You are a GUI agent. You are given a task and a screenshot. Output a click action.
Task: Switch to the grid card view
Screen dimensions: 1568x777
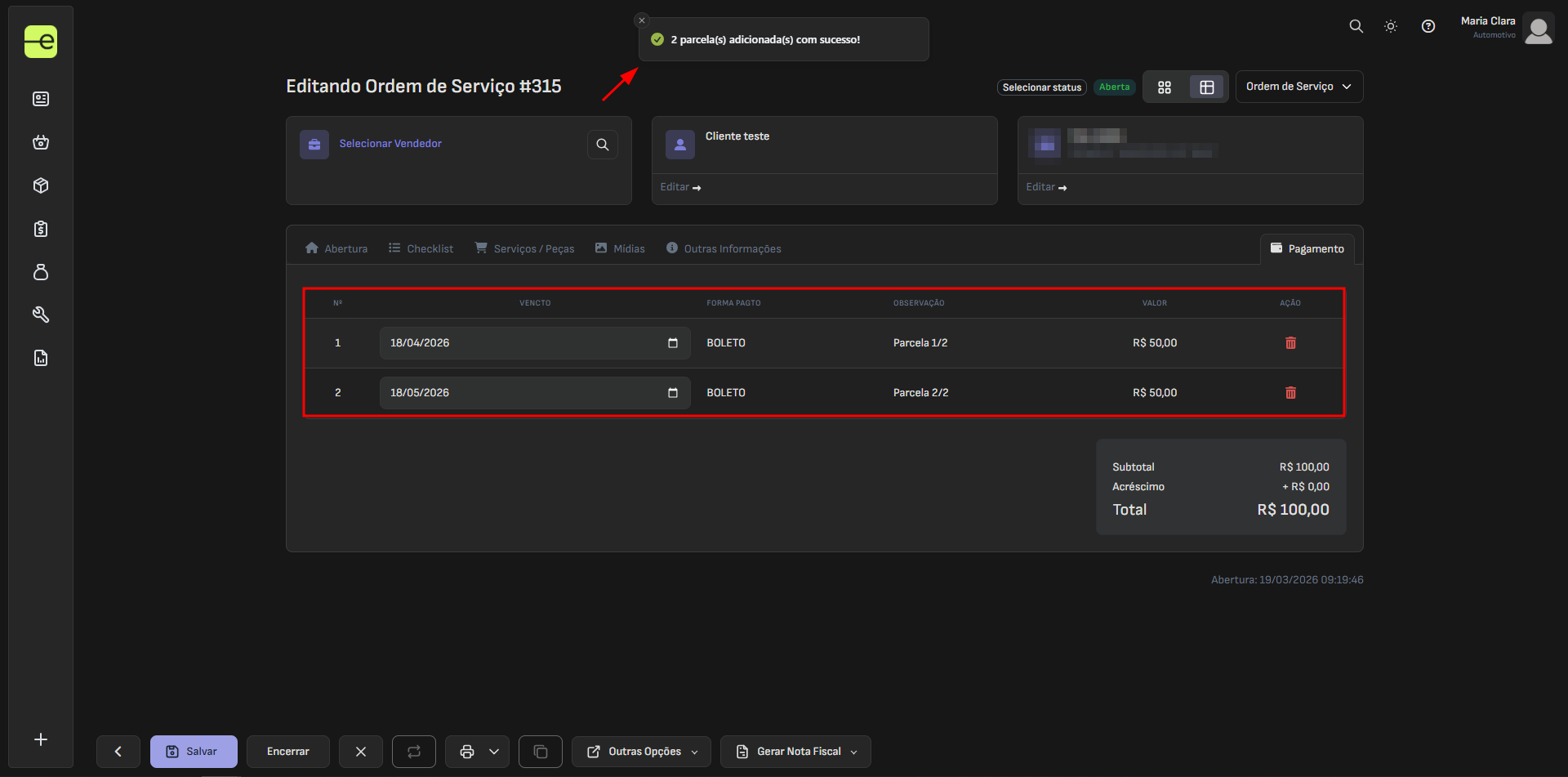[1165, 87]
